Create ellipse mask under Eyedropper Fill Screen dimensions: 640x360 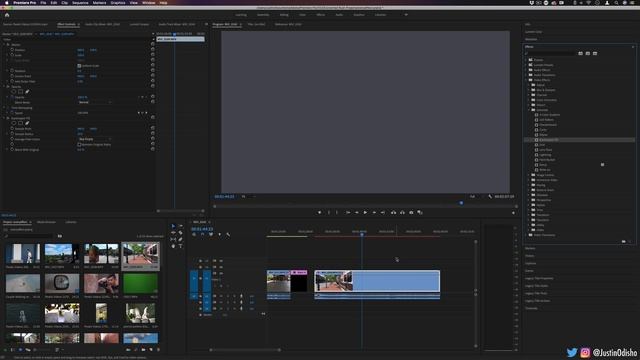pos(13,123)
